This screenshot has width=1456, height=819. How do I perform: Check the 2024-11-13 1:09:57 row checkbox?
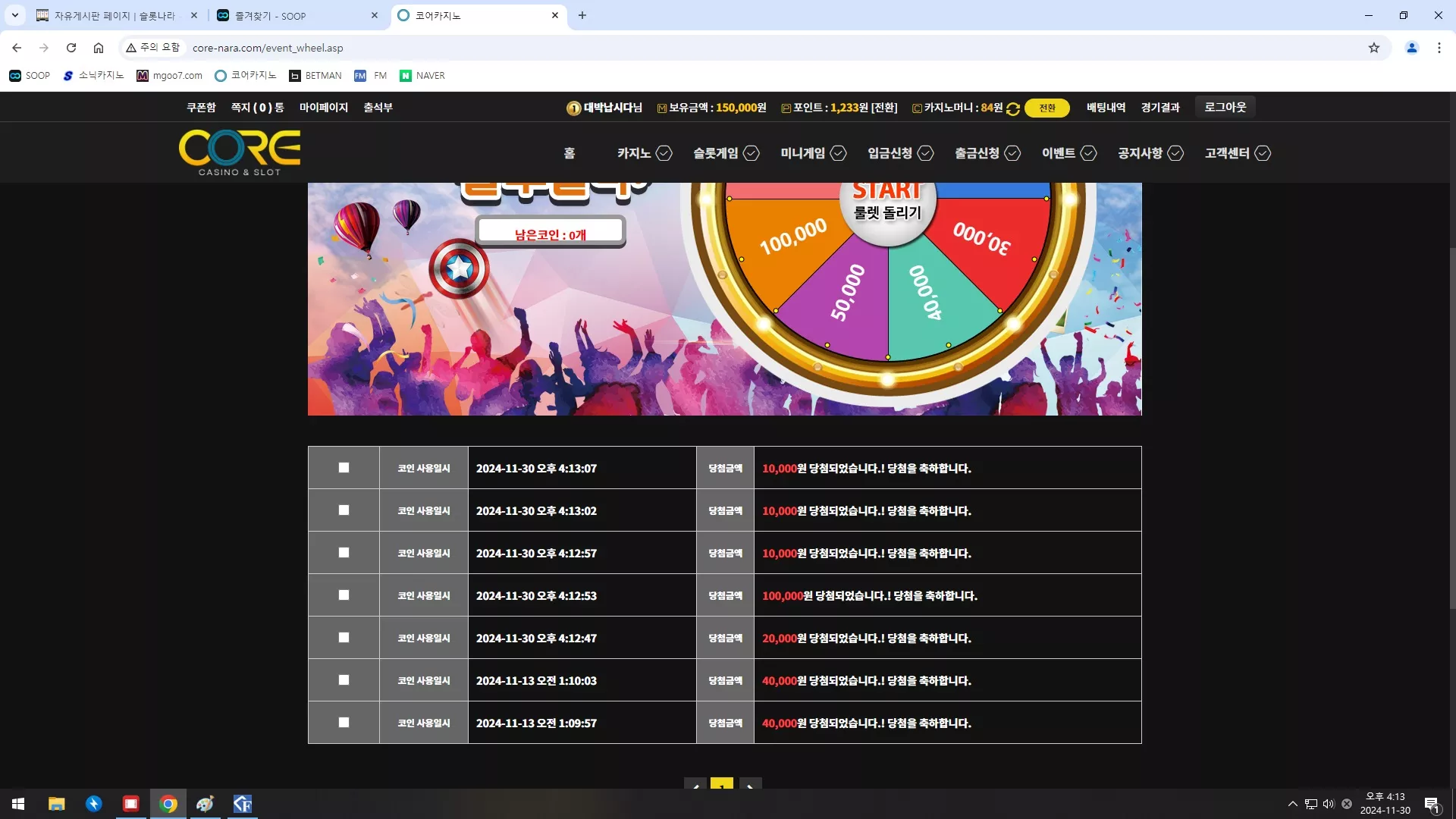pos(344,723)
